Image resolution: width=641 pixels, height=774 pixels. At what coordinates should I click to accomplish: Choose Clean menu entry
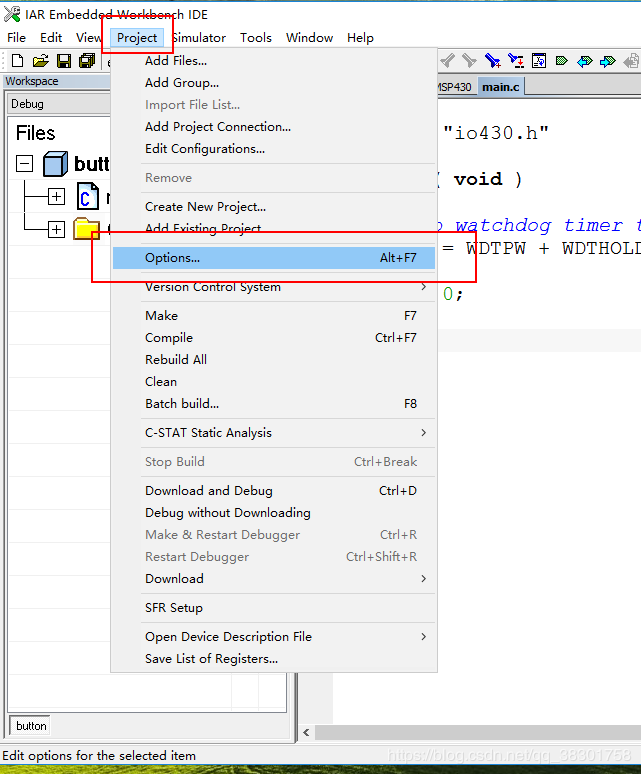(x=274, y=382)
